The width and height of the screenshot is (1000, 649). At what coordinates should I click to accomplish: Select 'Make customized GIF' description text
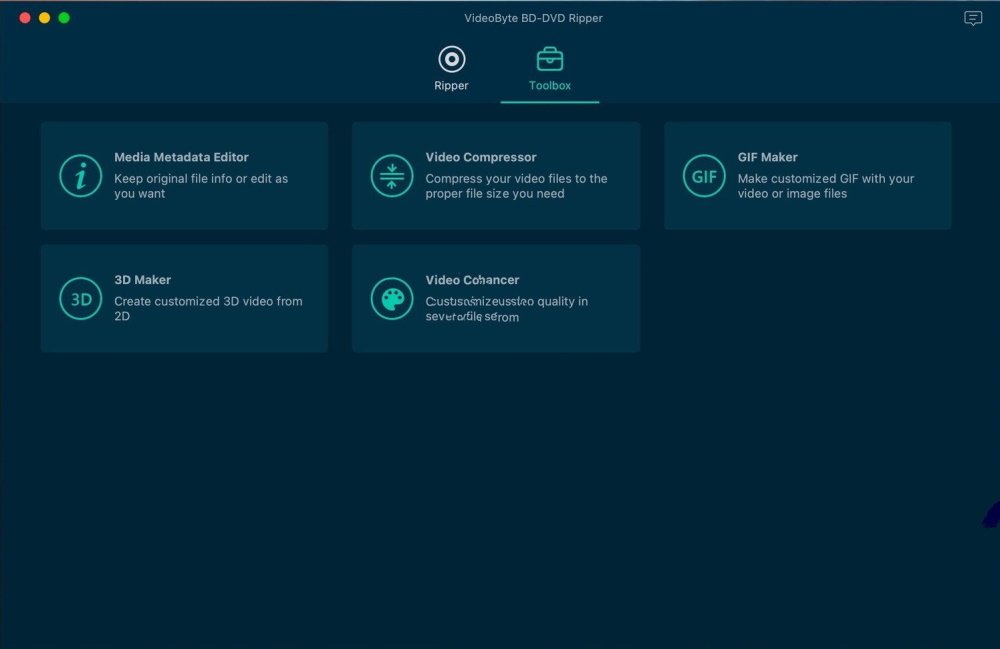click(x=826, y=186)
